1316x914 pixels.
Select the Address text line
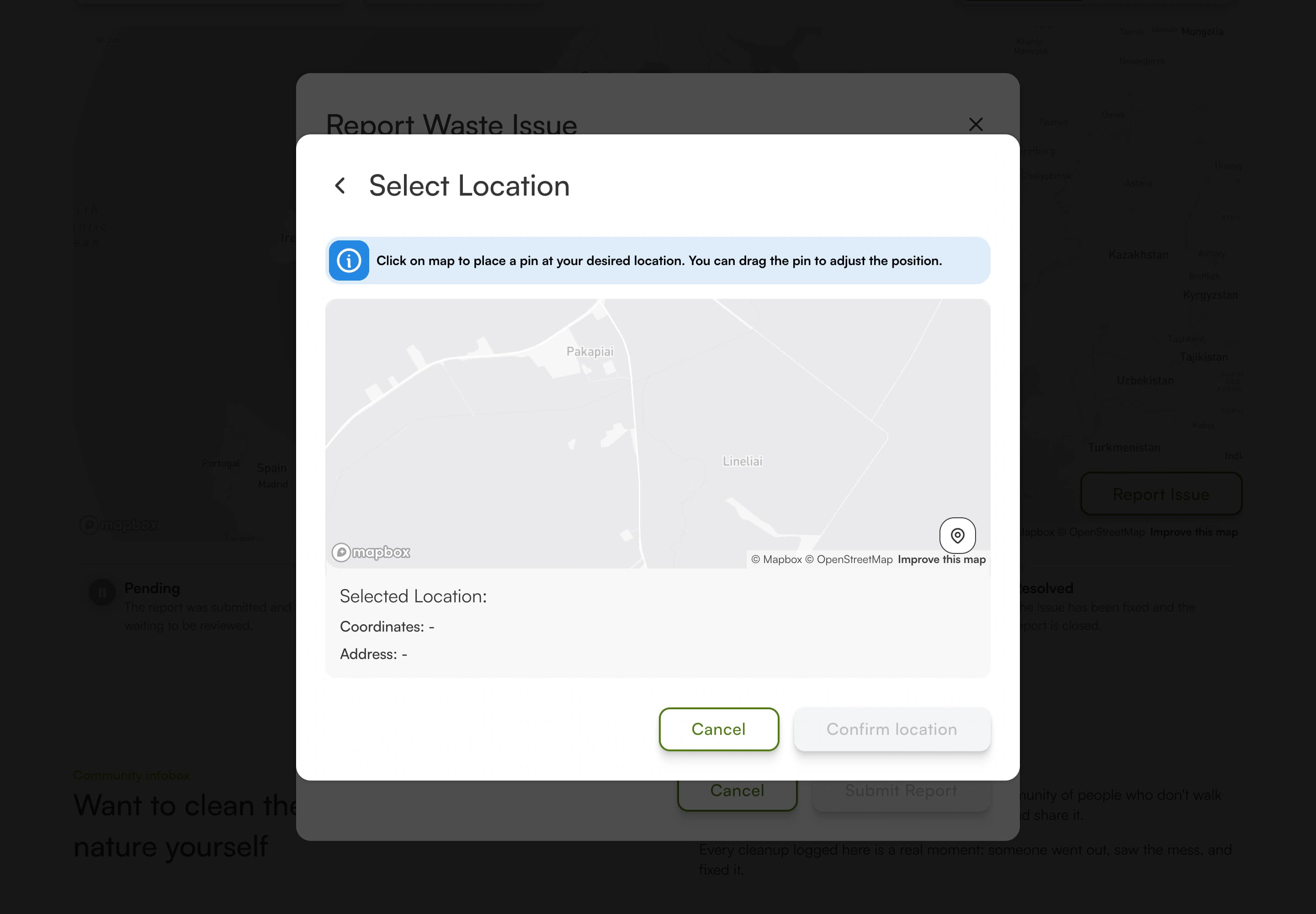coord(373,654)
